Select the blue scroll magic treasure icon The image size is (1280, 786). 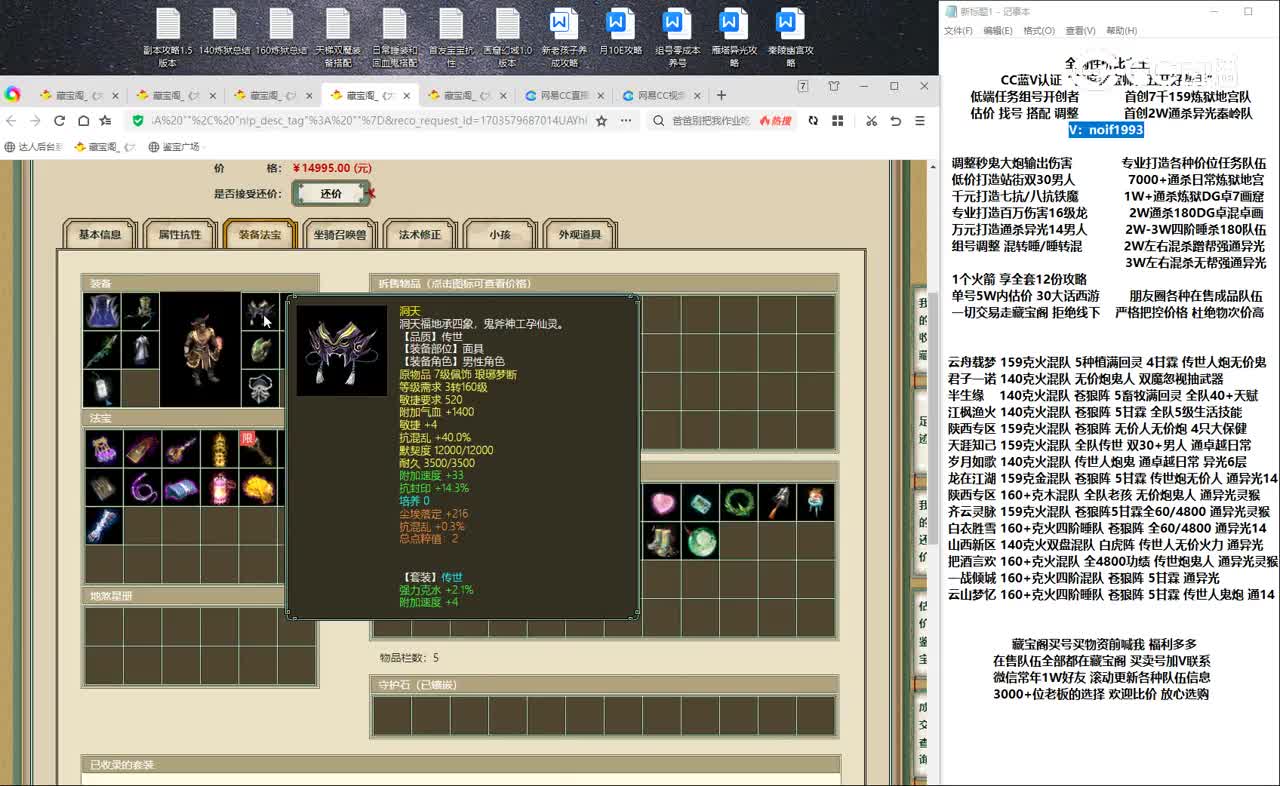coord(103,526)
